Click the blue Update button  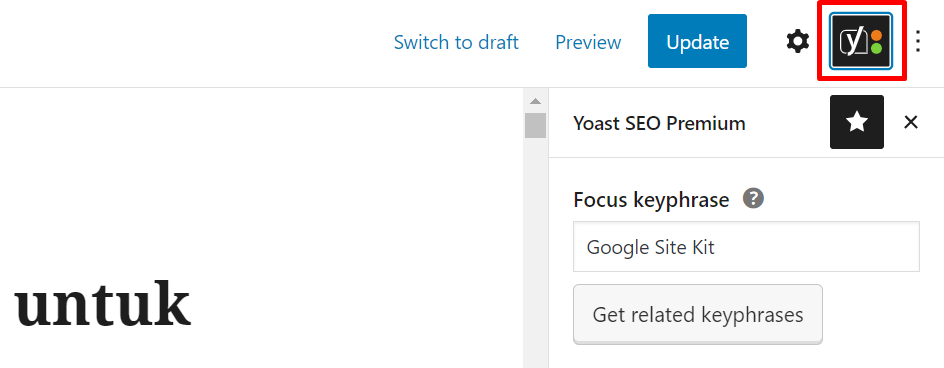pyautogui.click(x=697, y=41)
